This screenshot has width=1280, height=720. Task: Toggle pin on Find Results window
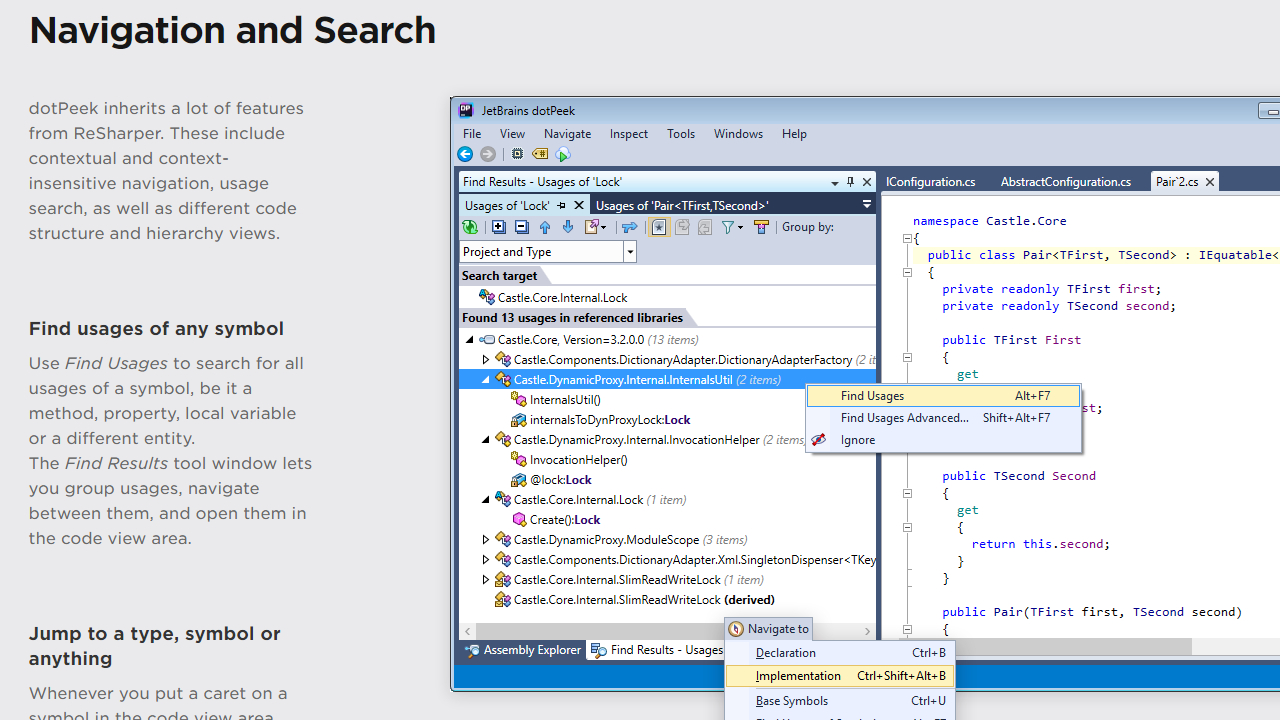[850, 182]
